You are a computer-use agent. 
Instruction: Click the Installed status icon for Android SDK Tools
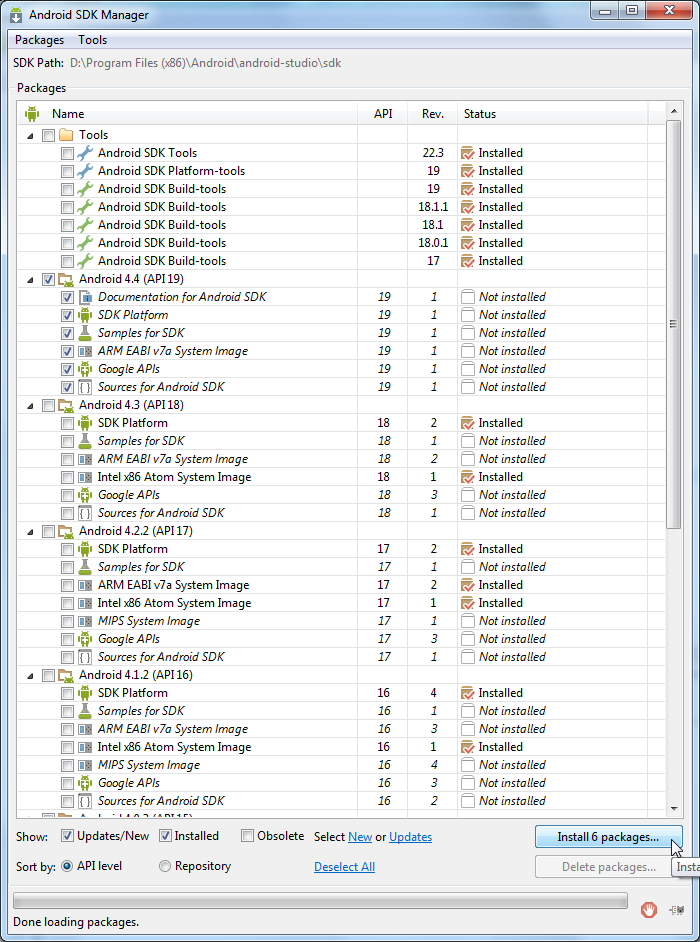(x=467, y=153)
